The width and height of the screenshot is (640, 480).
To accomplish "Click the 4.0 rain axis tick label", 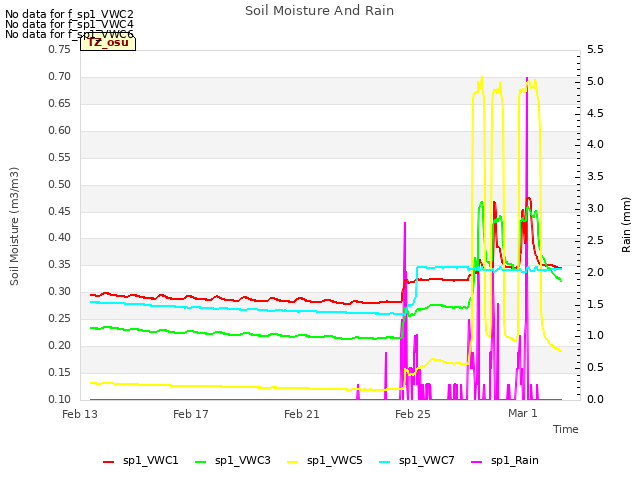I will (x=596, y=144).
